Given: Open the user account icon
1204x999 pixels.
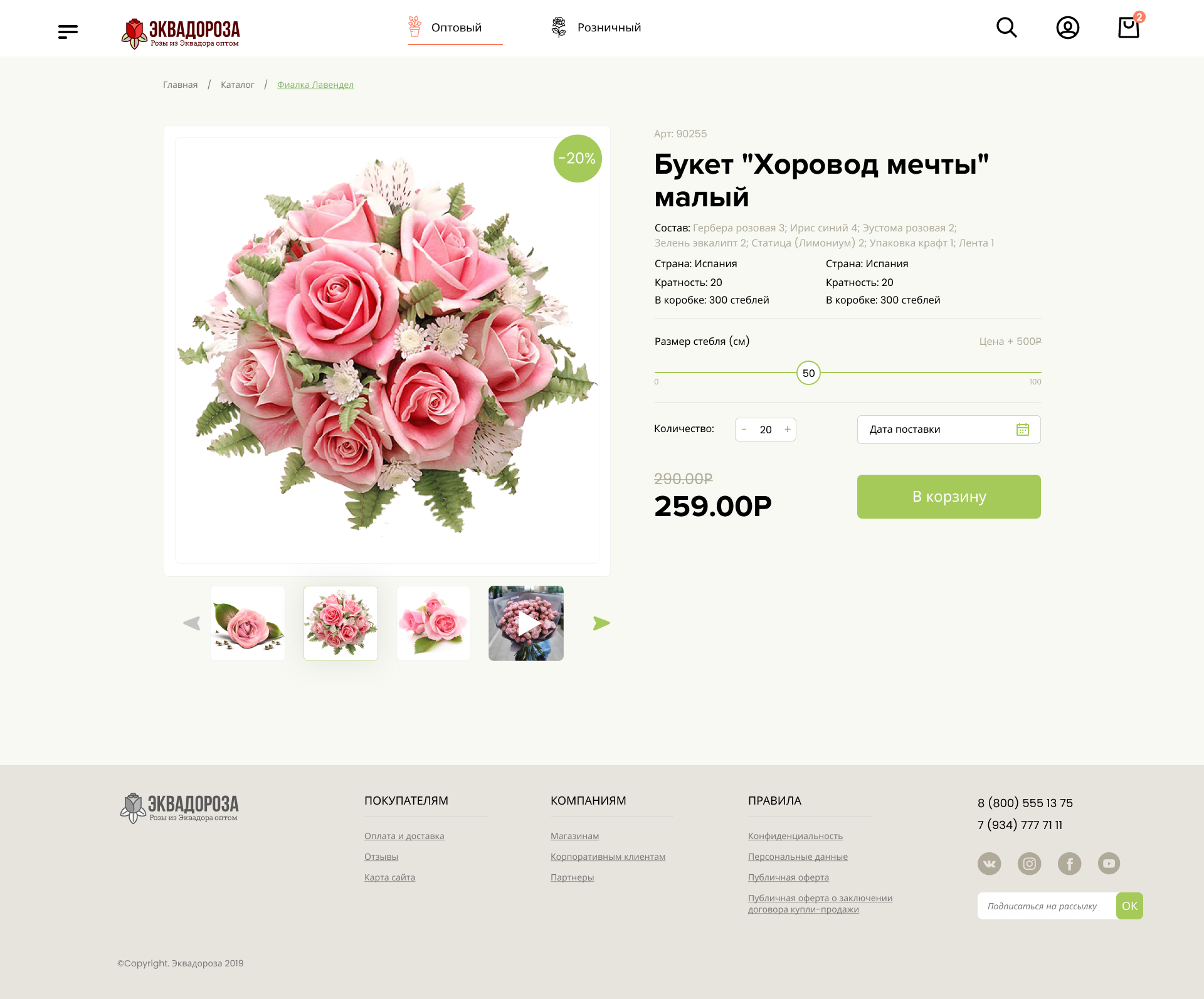Looking at the screenshot, I should tap(1067, 28).
